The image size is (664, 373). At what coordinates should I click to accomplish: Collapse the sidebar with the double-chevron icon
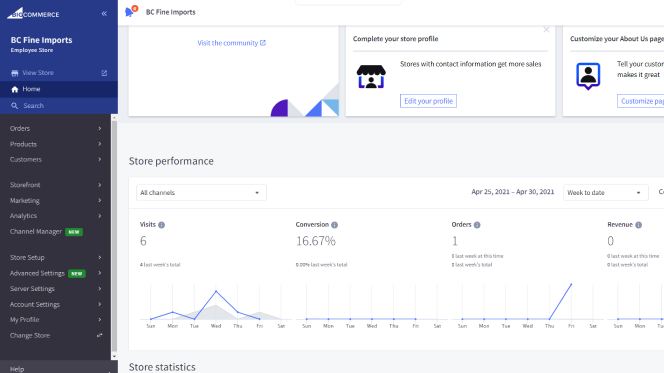pos(104,14)
